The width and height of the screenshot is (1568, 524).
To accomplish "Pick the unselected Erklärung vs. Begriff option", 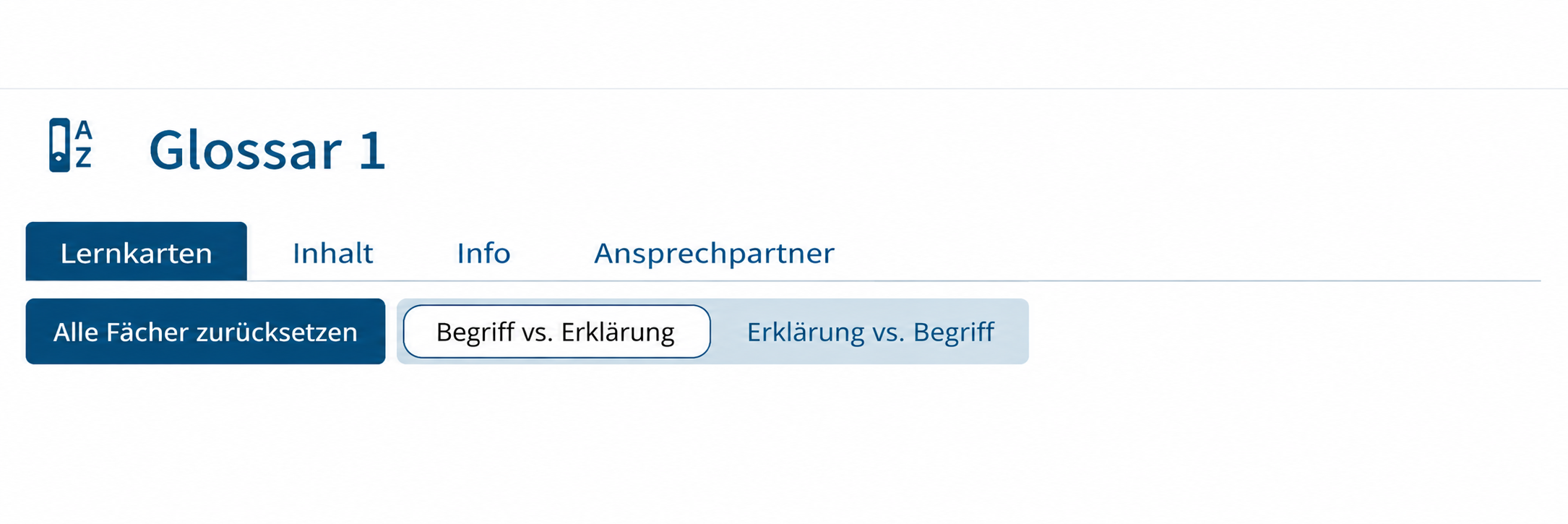I will (870, 332).
